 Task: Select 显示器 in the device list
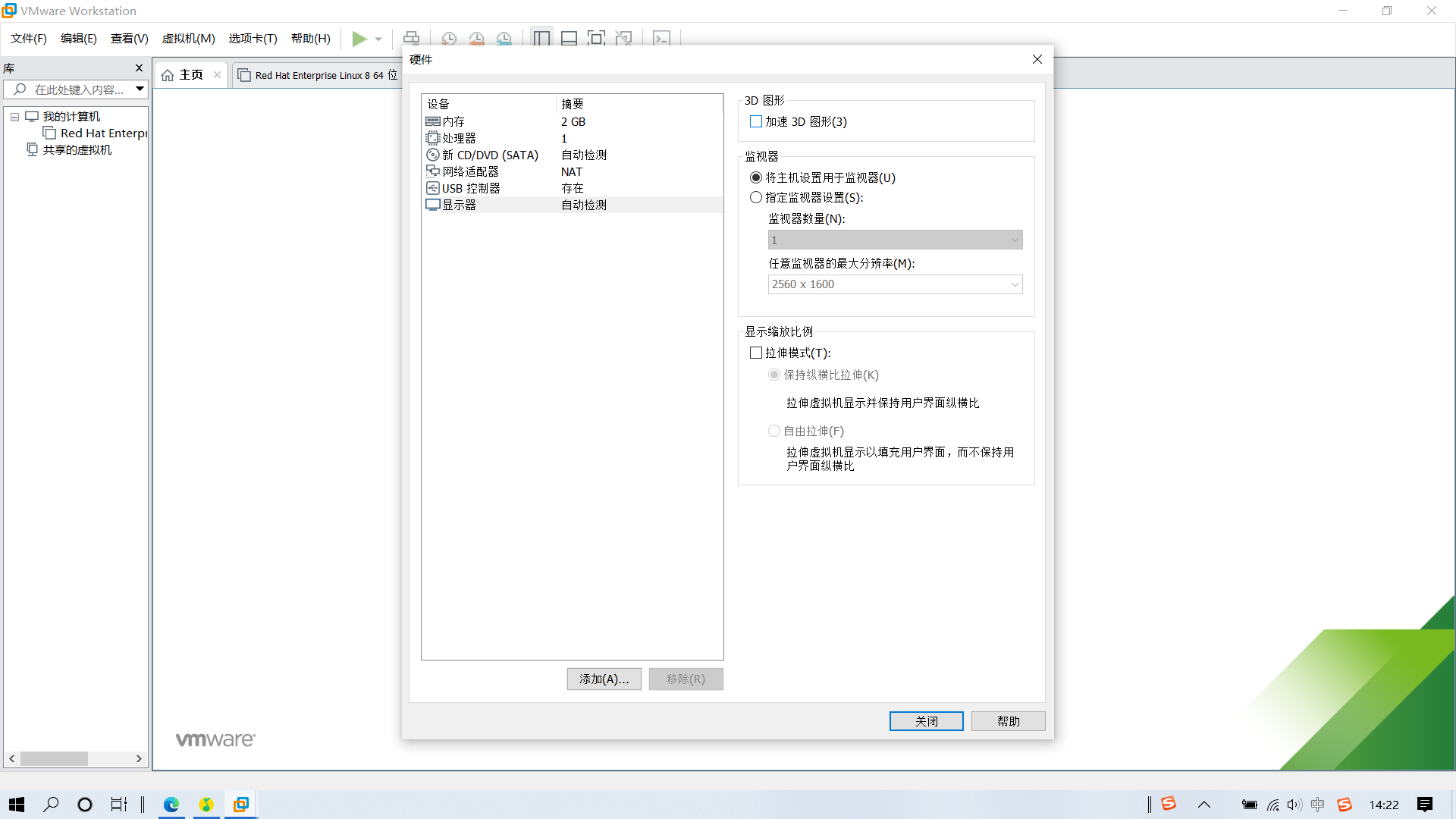coord(460,204)
